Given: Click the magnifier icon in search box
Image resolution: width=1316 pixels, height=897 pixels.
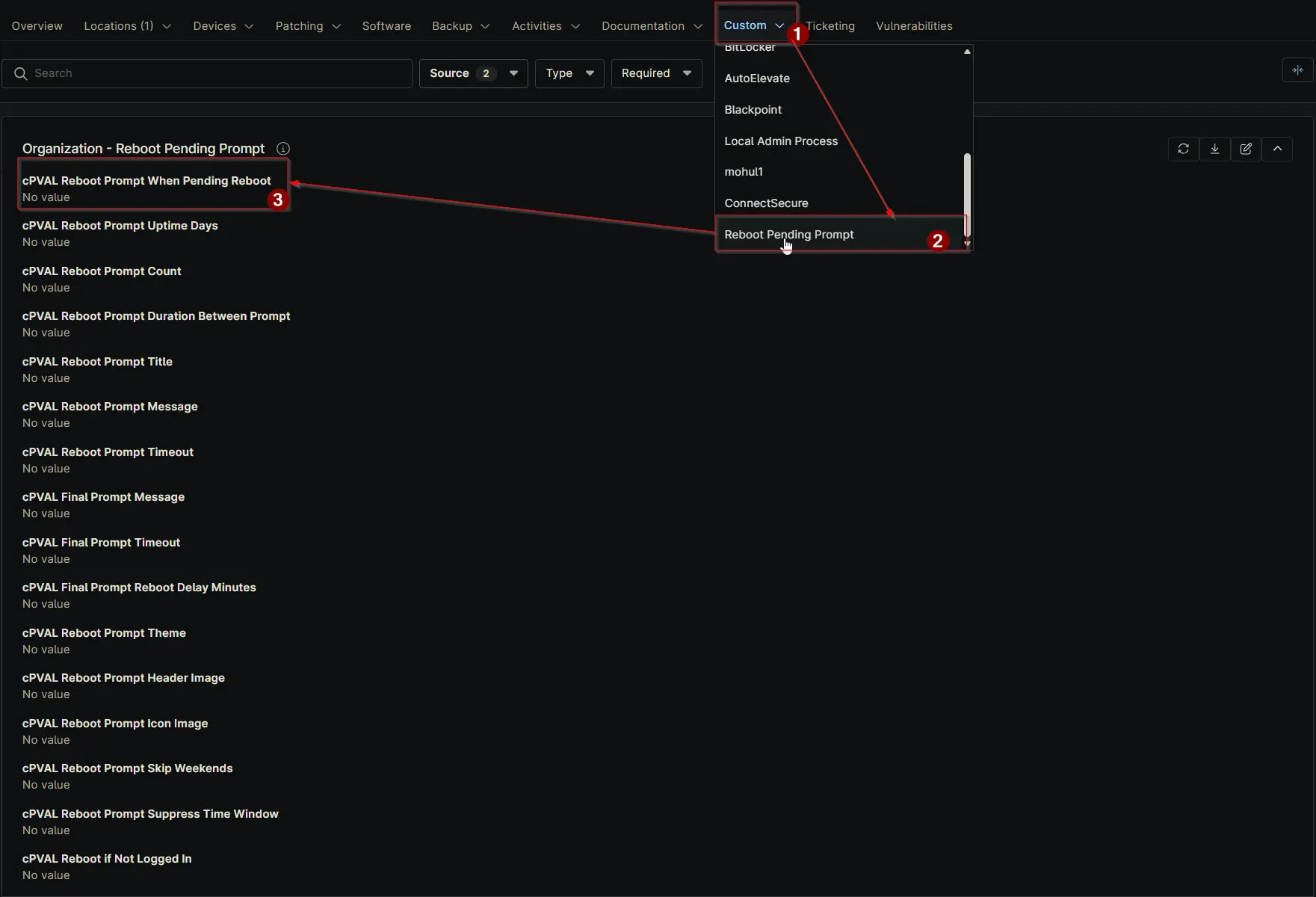Looking at the screenshot, I should pyautogui.click(x=21, y=73).
